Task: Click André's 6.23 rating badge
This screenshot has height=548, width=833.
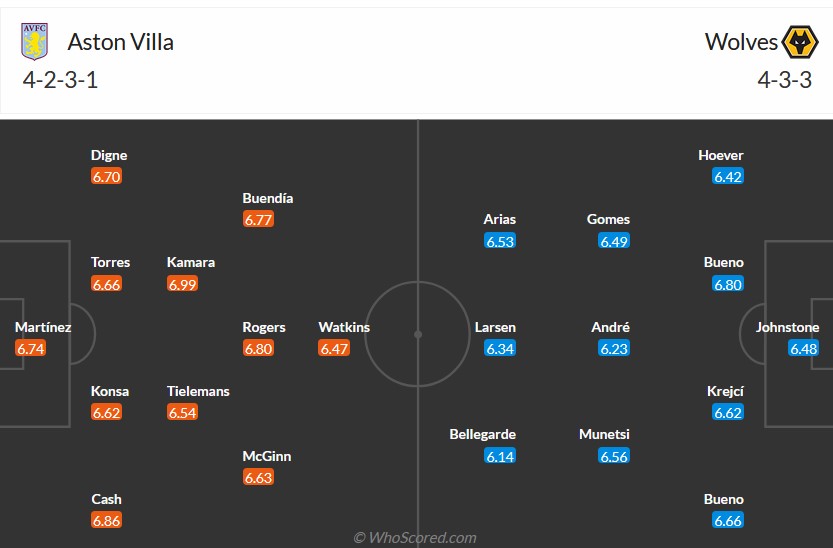Action: (614, 349)
